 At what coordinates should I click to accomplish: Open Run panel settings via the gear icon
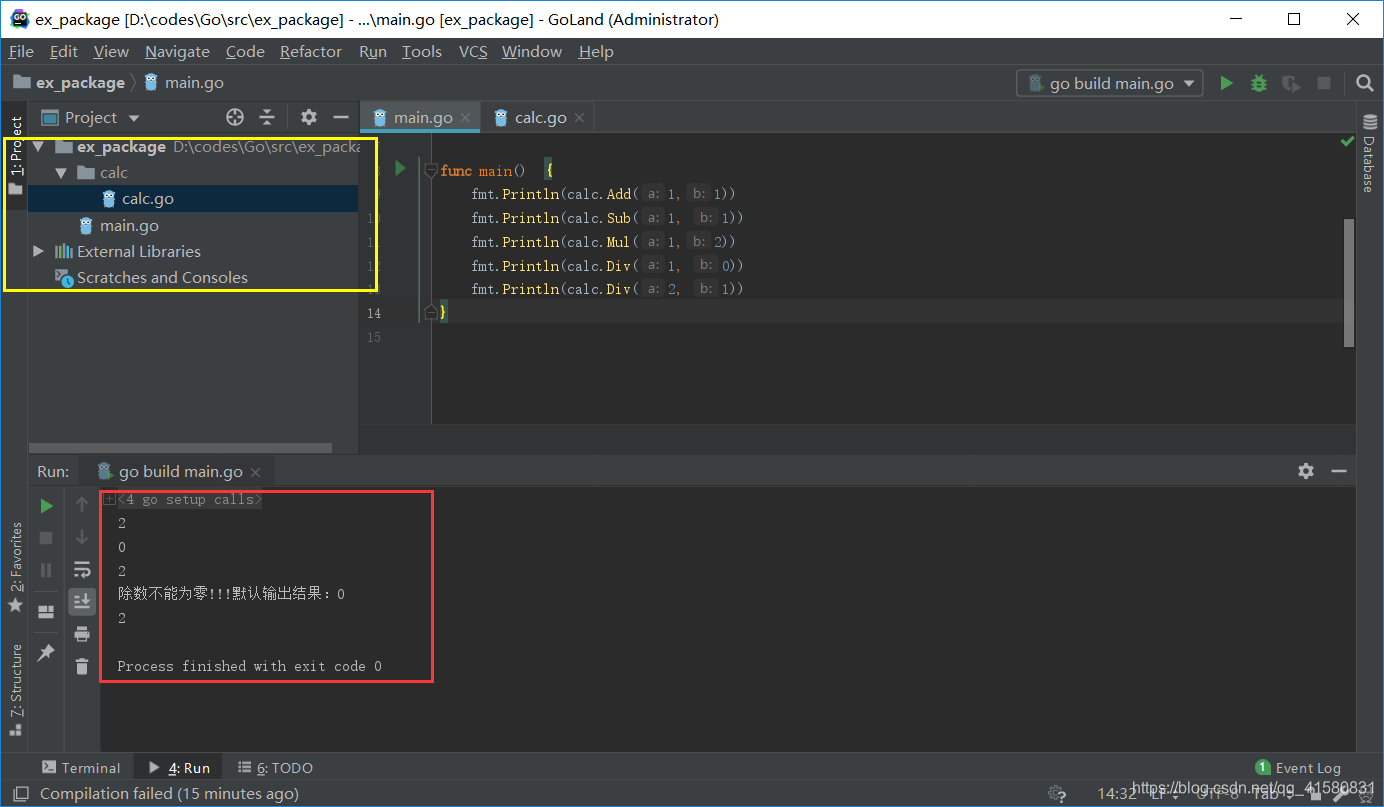1305,471
